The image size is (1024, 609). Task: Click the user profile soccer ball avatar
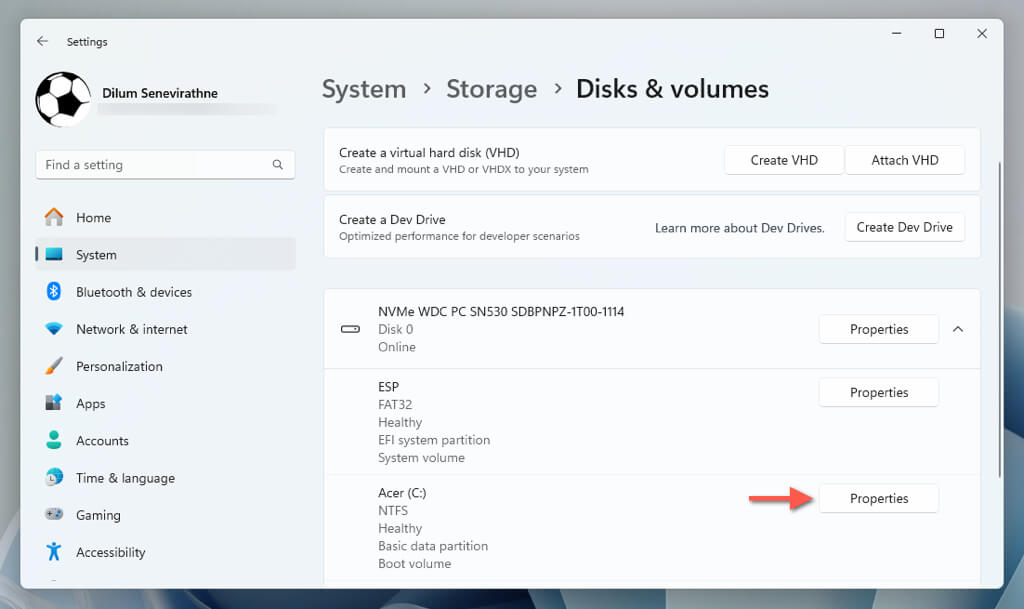click(63, 98)
